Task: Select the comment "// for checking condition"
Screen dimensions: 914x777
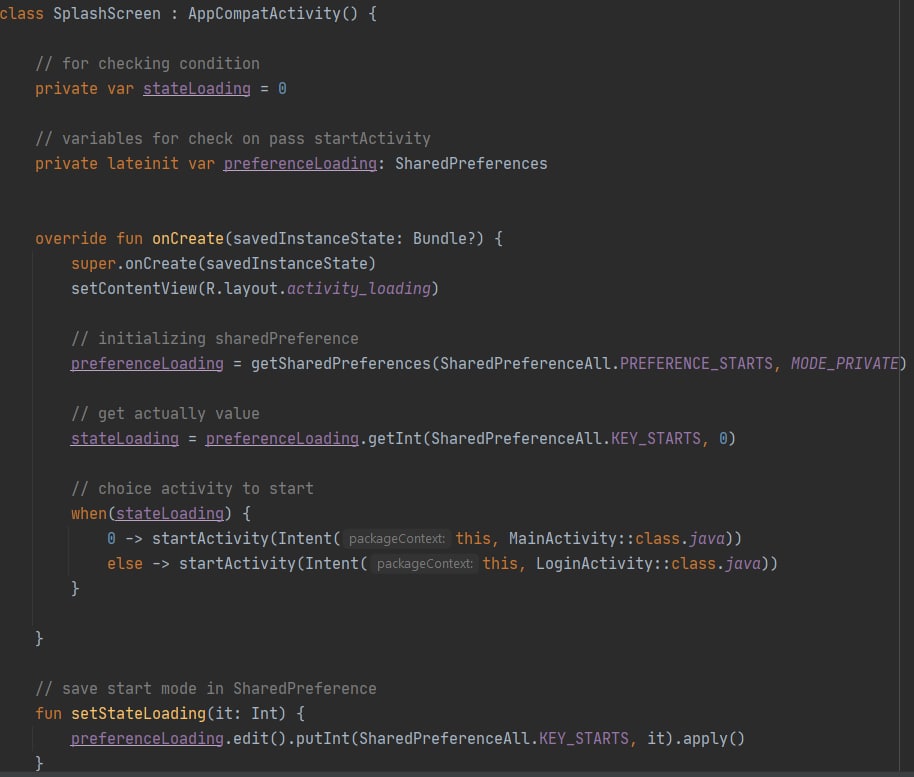Action: (x=147, y=64)
